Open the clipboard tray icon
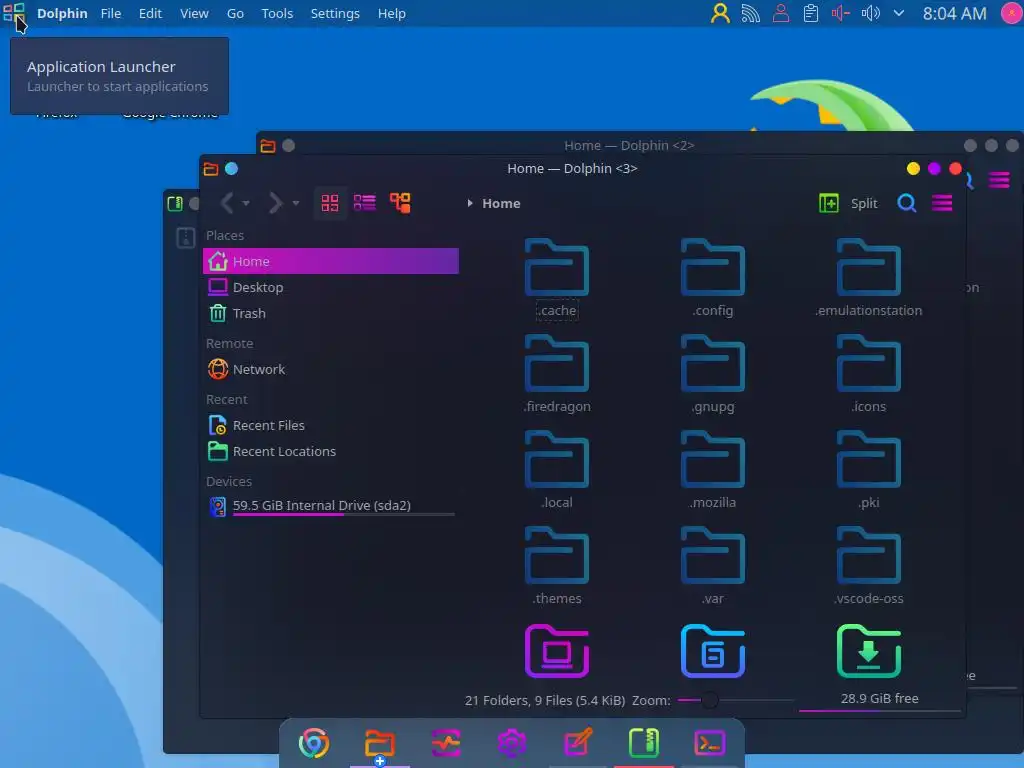The width and height of the screenshot is (1024, 768). 810,13
